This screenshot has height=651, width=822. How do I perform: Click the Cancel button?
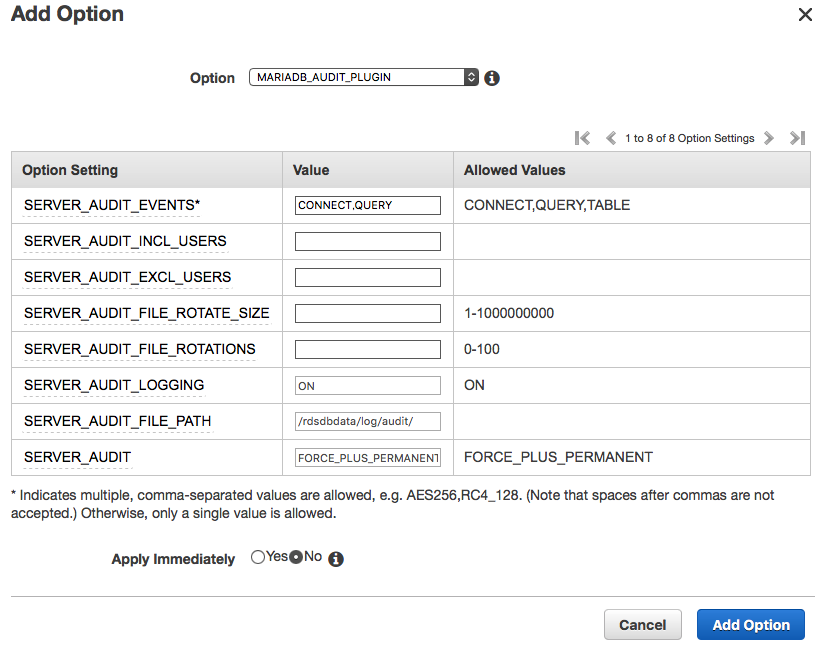(x=643, y=625)
